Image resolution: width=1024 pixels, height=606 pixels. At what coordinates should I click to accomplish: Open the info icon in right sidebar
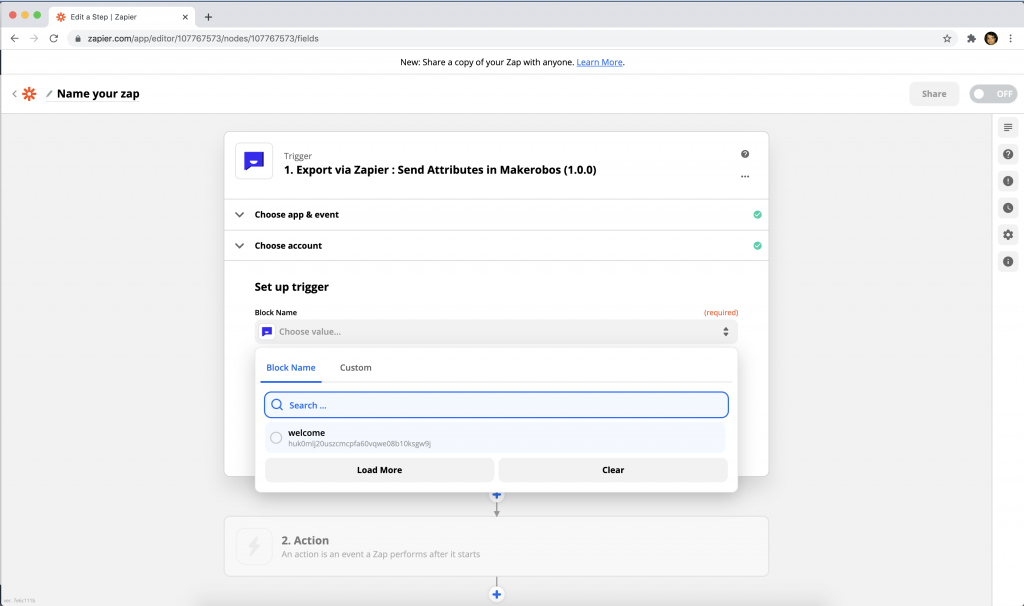point(1008,261)
